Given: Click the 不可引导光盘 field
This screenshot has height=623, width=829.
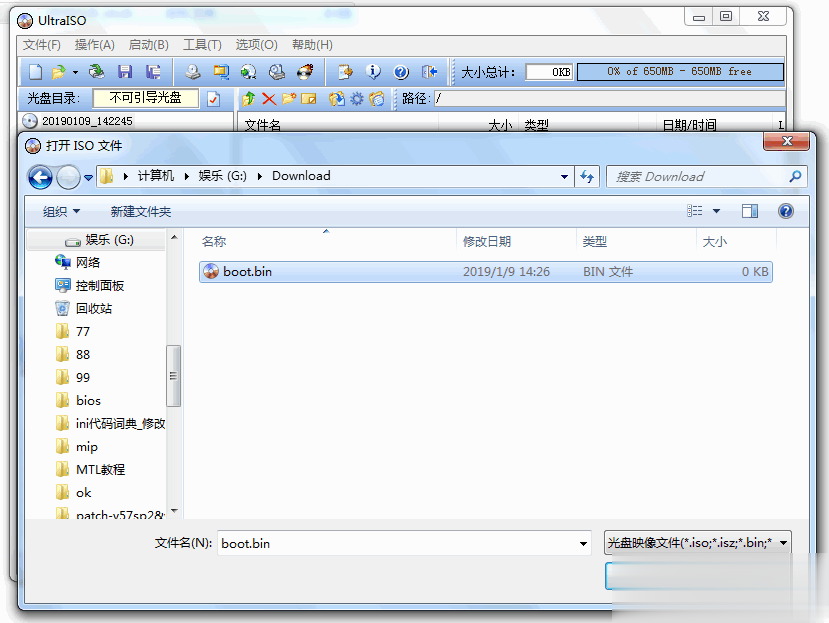Looking at the screenshot, I should coord(145,98).
